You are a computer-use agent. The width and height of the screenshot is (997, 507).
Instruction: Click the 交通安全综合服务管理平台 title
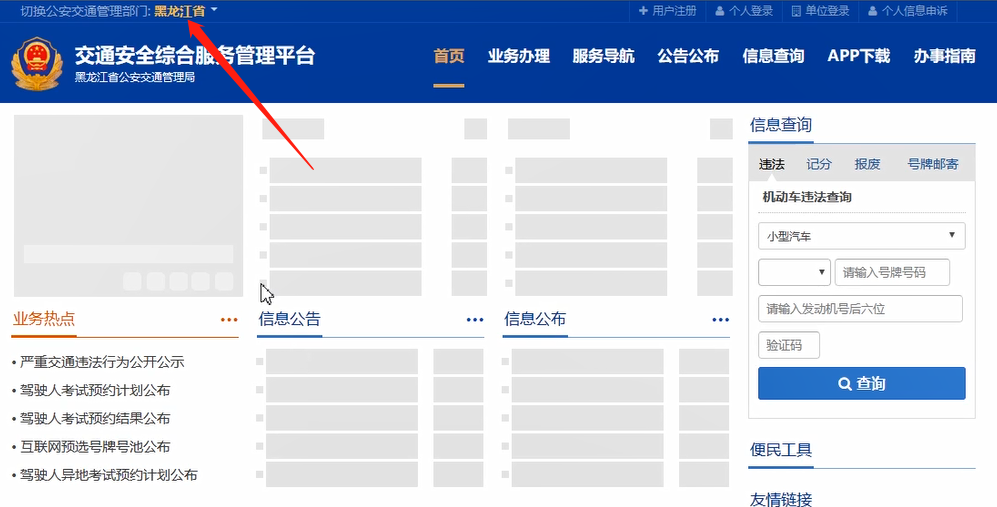(195, 56)
